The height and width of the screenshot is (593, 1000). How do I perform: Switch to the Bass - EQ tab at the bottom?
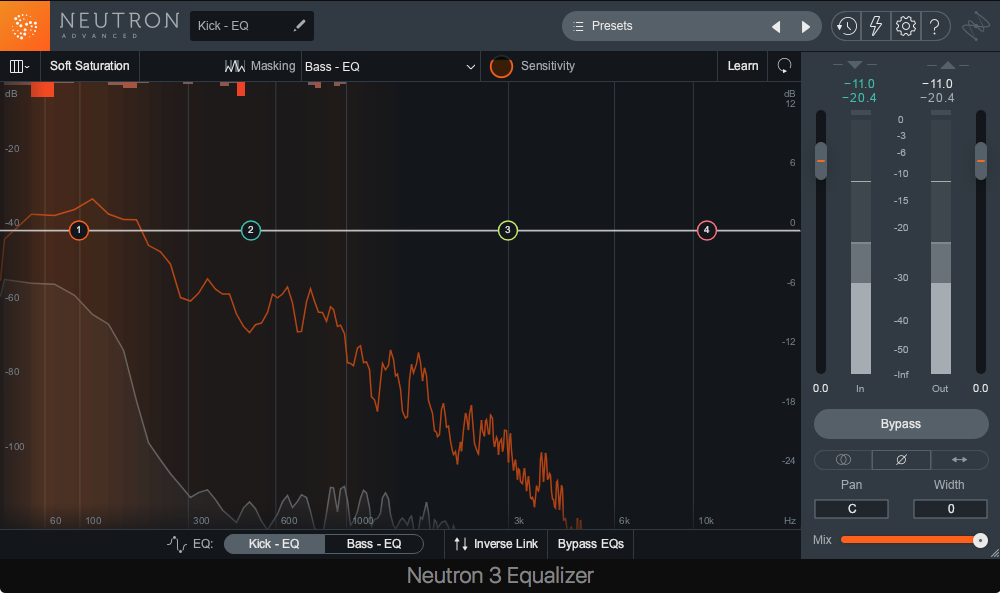tap(374, 544)
